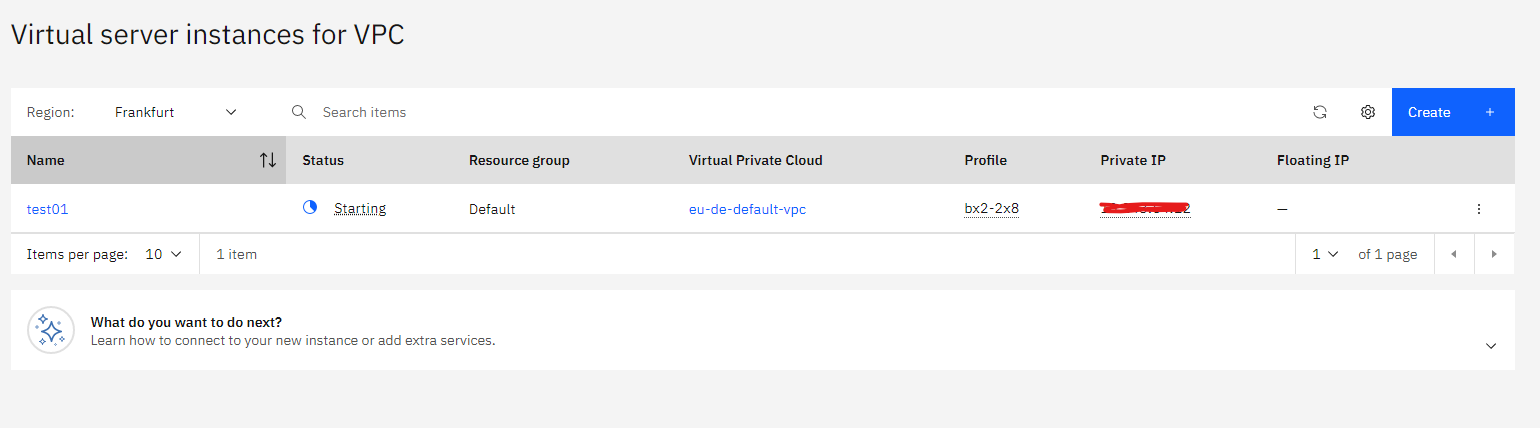Image resolution: width=1540 pixels, height=428 pixels.
Task: Open the page number selector dropdown
Action: [x=1325, y=254]
